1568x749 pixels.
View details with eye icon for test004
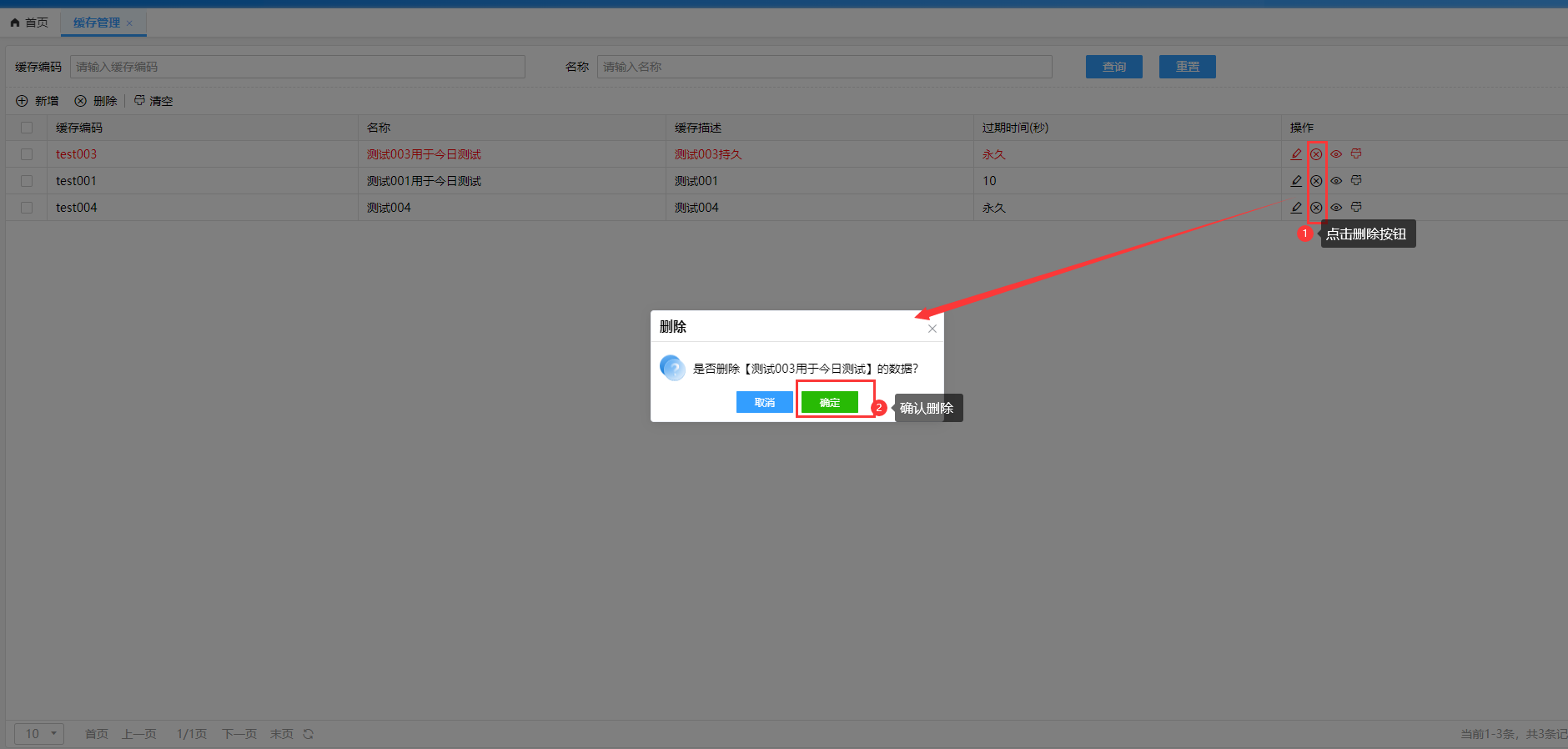point(1336,208)
